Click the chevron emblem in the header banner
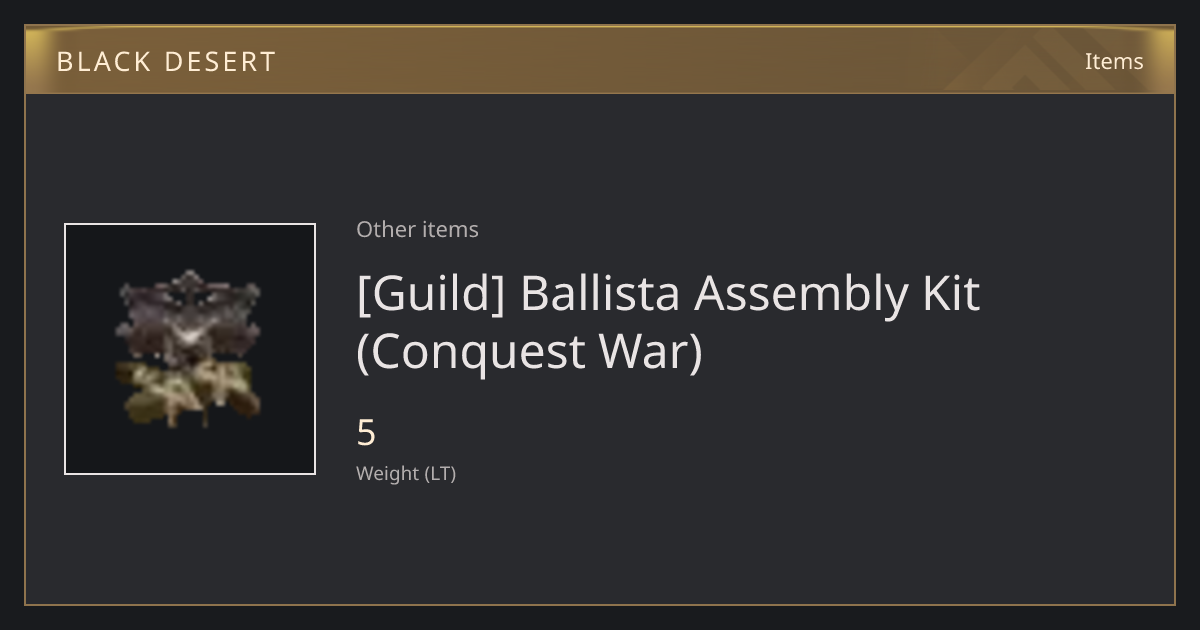Screen dimensions: 1200x630 pos(1030,60)
